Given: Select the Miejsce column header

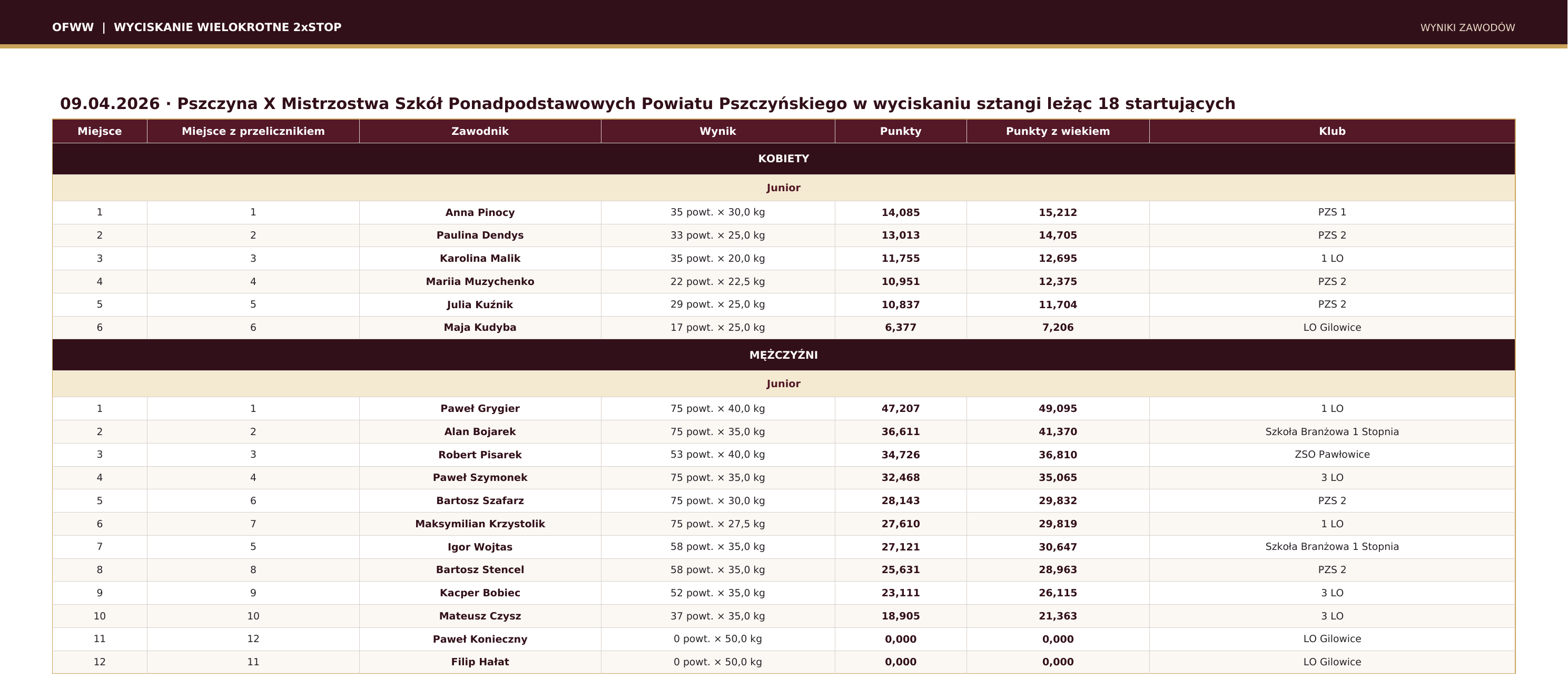Looking at the screenshot, I should click(100, 132).
